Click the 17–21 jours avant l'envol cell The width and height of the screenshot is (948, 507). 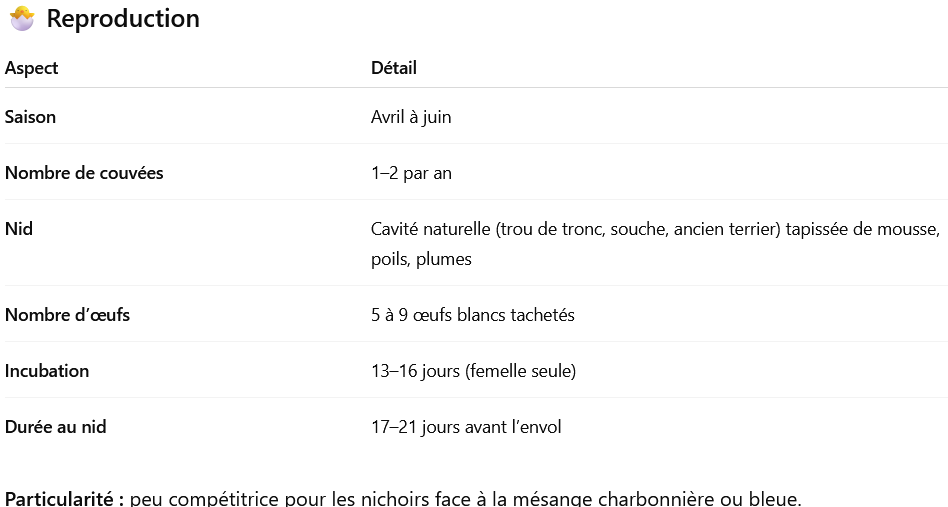coord(466,427)
